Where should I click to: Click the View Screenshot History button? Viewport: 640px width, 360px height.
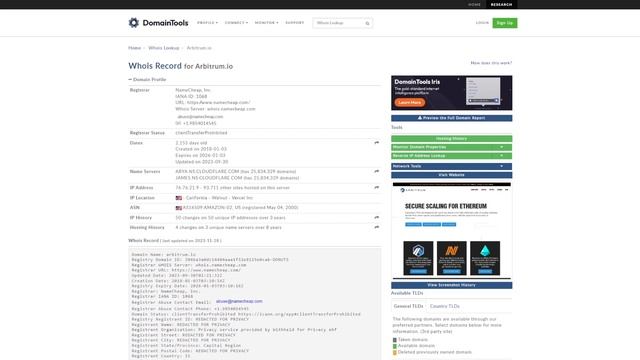pyautogui.click(x=451, y=285)
